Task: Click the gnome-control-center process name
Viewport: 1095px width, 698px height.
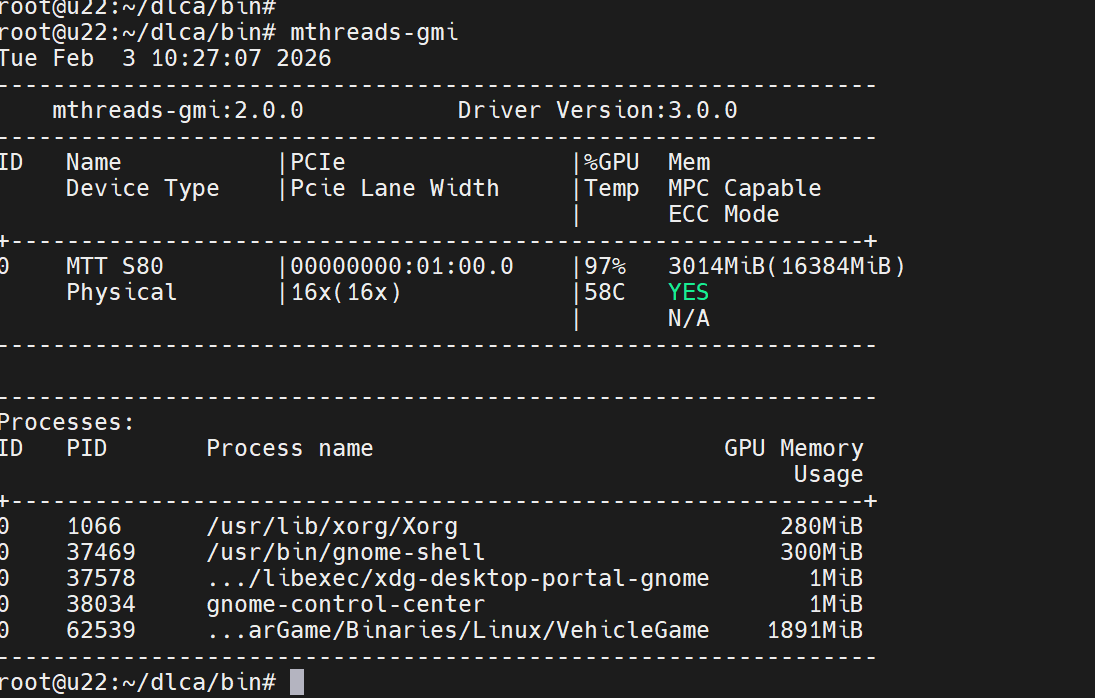Action: tap(345, 604)
